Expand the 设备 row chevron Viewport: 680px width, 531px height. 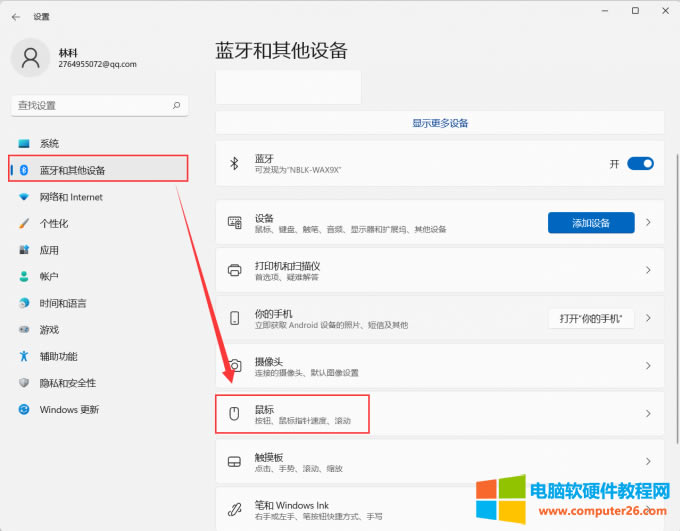(x=648, y=223)
